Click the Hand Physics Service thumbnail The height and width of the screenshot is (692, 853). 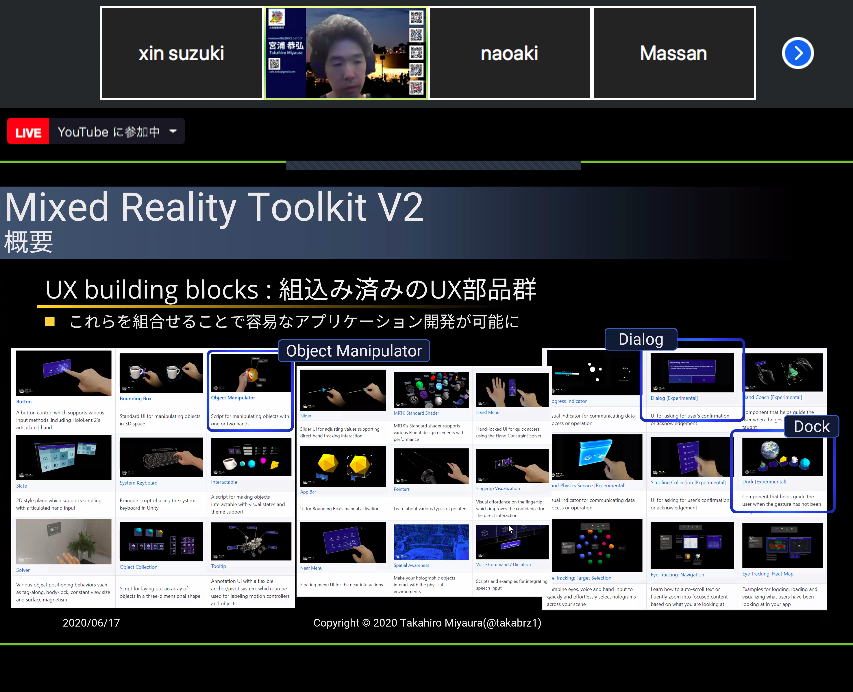click(597, 457)
